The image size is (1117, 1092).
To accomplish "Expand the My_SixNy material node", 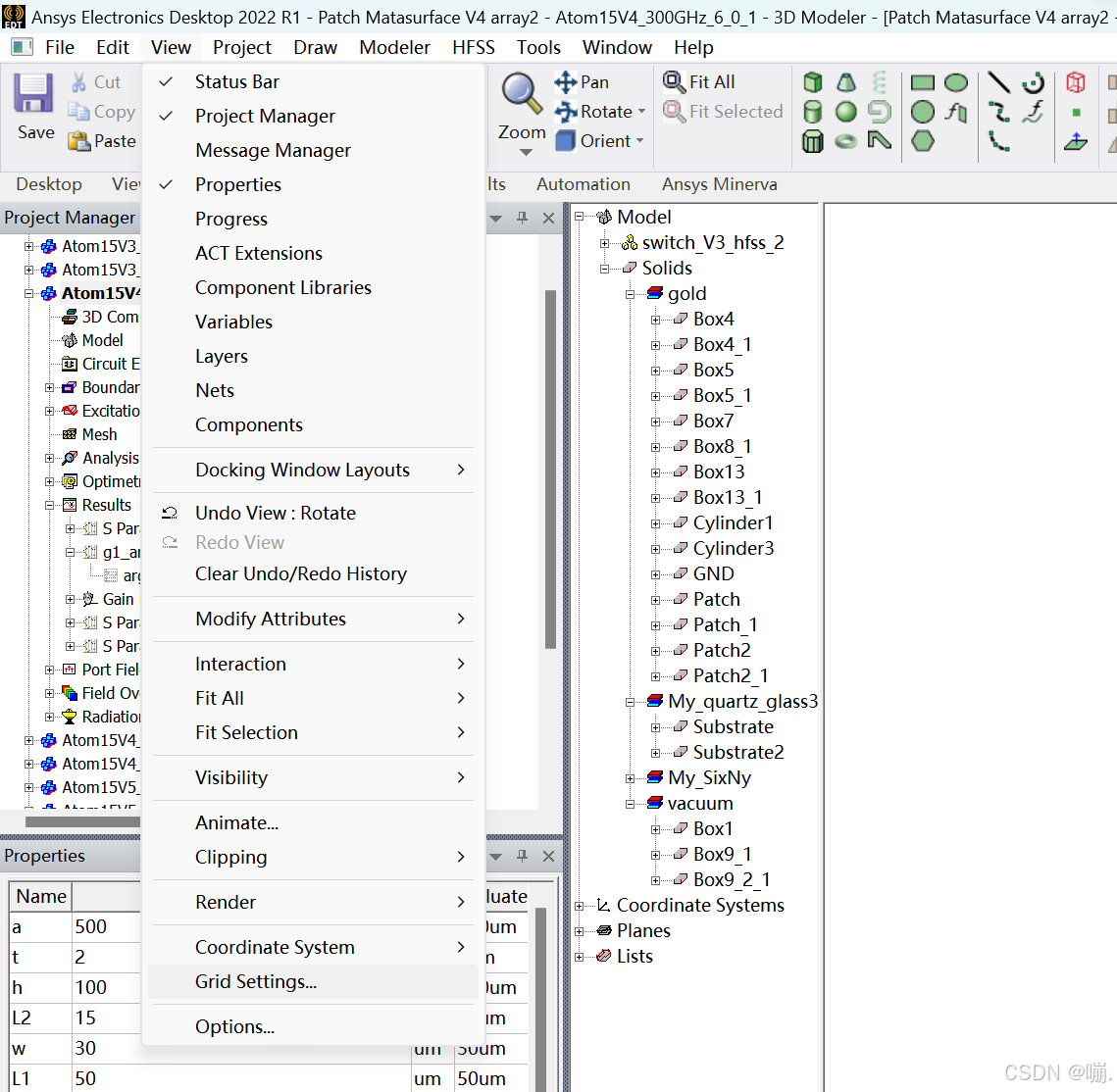I will (x=631, y=778).
